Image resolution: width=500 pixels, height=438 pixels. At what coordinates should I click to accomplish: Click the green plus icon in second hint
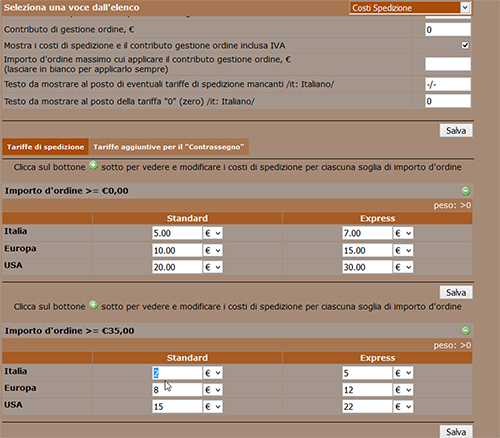coord(94,305)
